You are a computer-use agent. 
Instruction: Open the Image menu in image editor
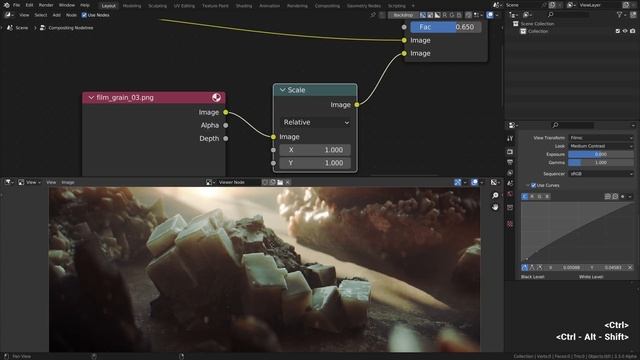68,182
